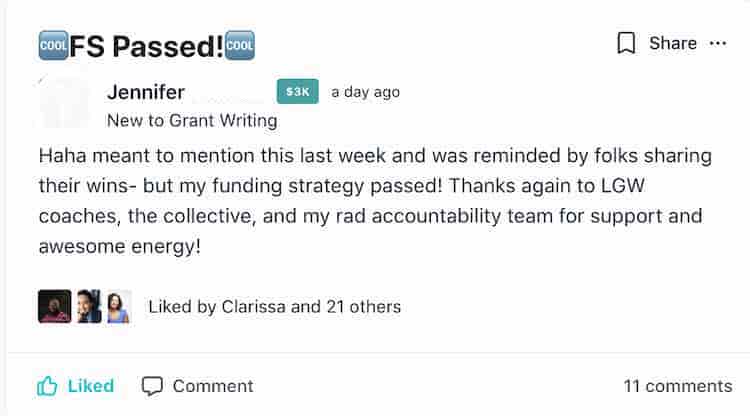Open the third liker's avatar in blue
This screenshot has height=416, width=750.
(119, 307)
